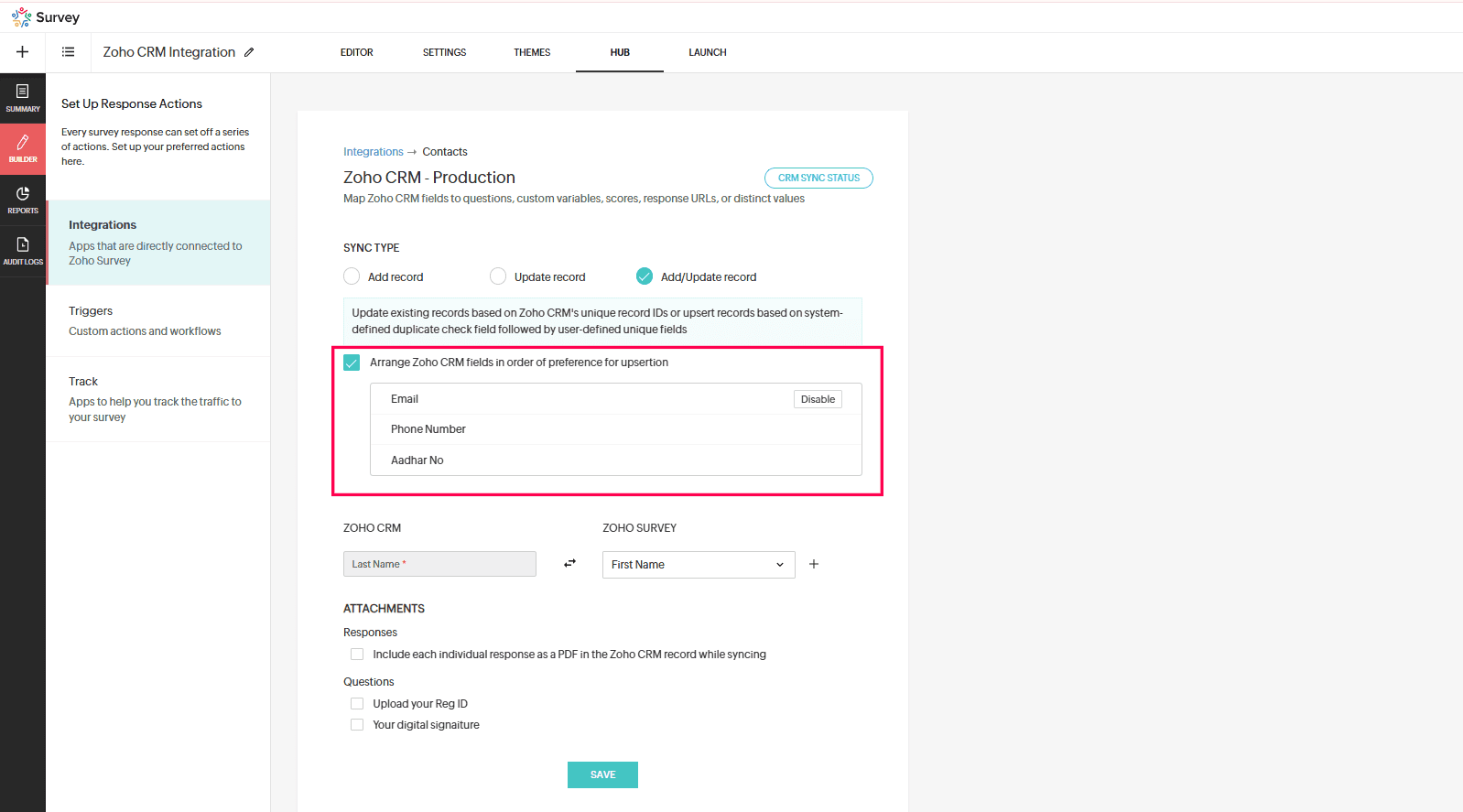1463x812 pixels.
Task: Toggle Arrange Zoho CRM fields checkbox
Action: [352, 363]
